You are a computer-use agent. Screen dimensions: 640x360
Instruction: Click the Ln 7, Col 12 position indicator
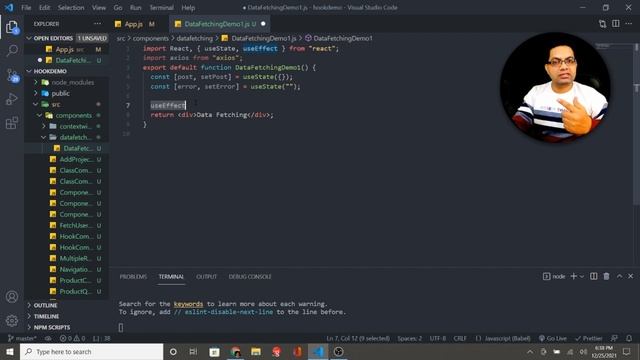358,338
